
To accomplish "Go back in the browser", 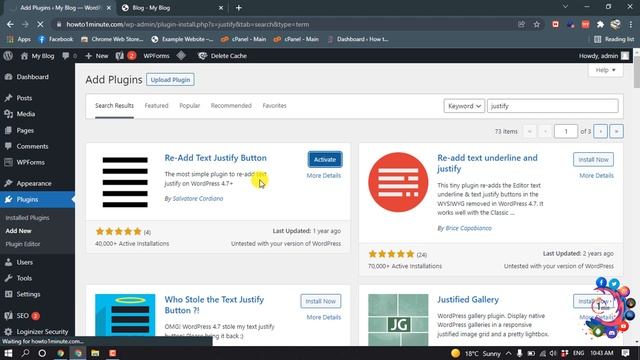I will (10, 24).
